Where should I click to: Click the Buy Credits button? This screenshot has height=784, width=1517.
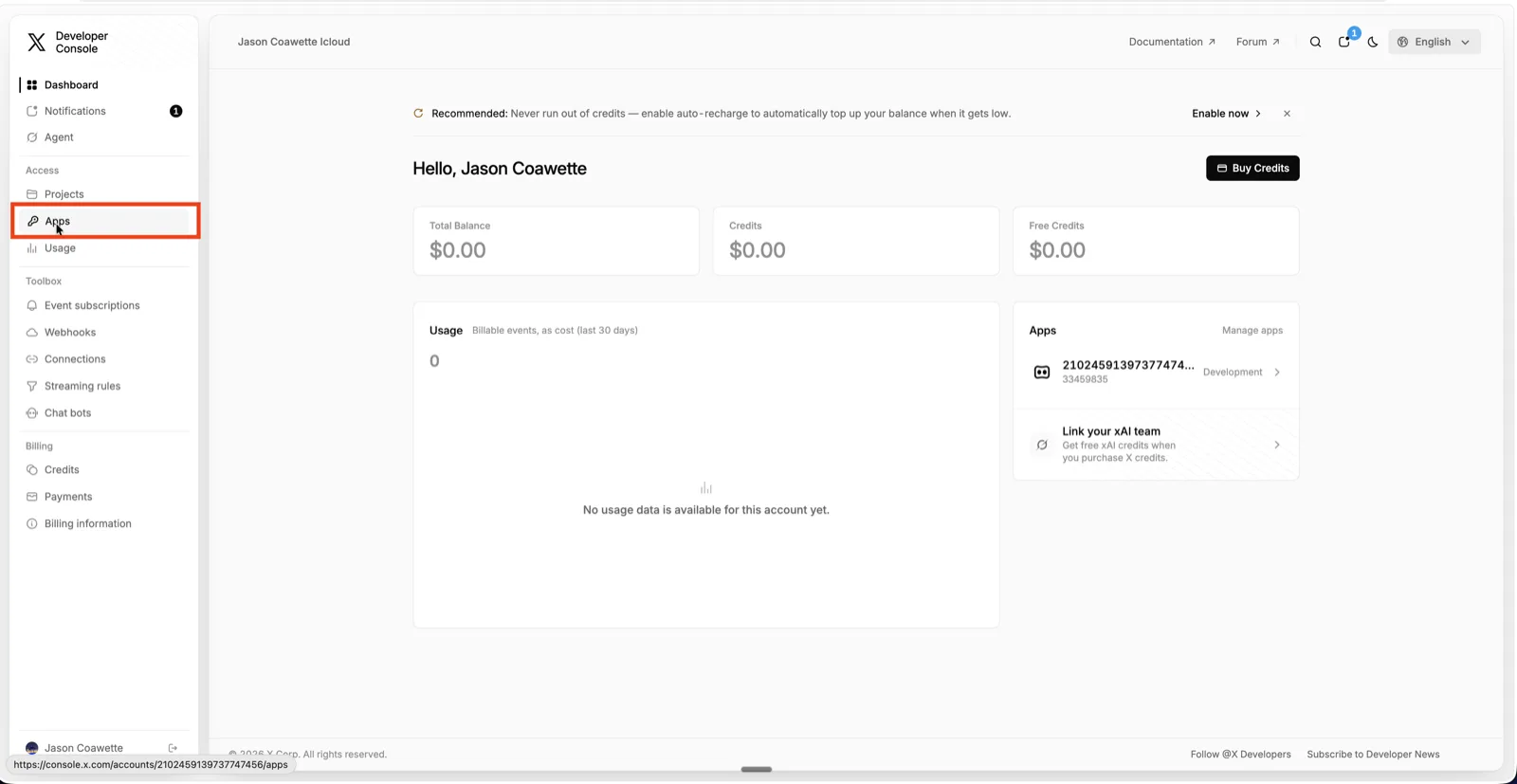[1252, 168]
